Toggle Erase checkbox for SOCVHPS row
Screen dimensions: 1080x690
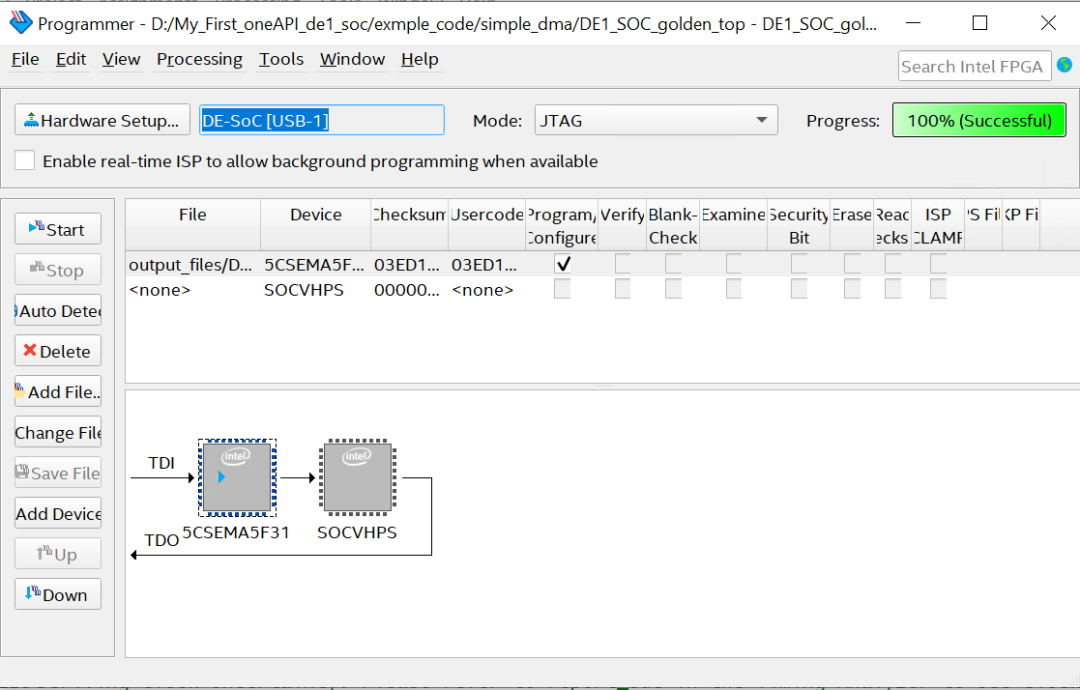[x=852, y=289]
